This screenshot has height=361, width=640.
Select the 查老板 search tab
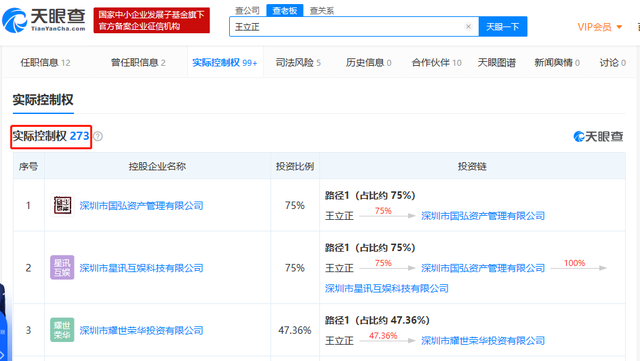pos(284,10)
